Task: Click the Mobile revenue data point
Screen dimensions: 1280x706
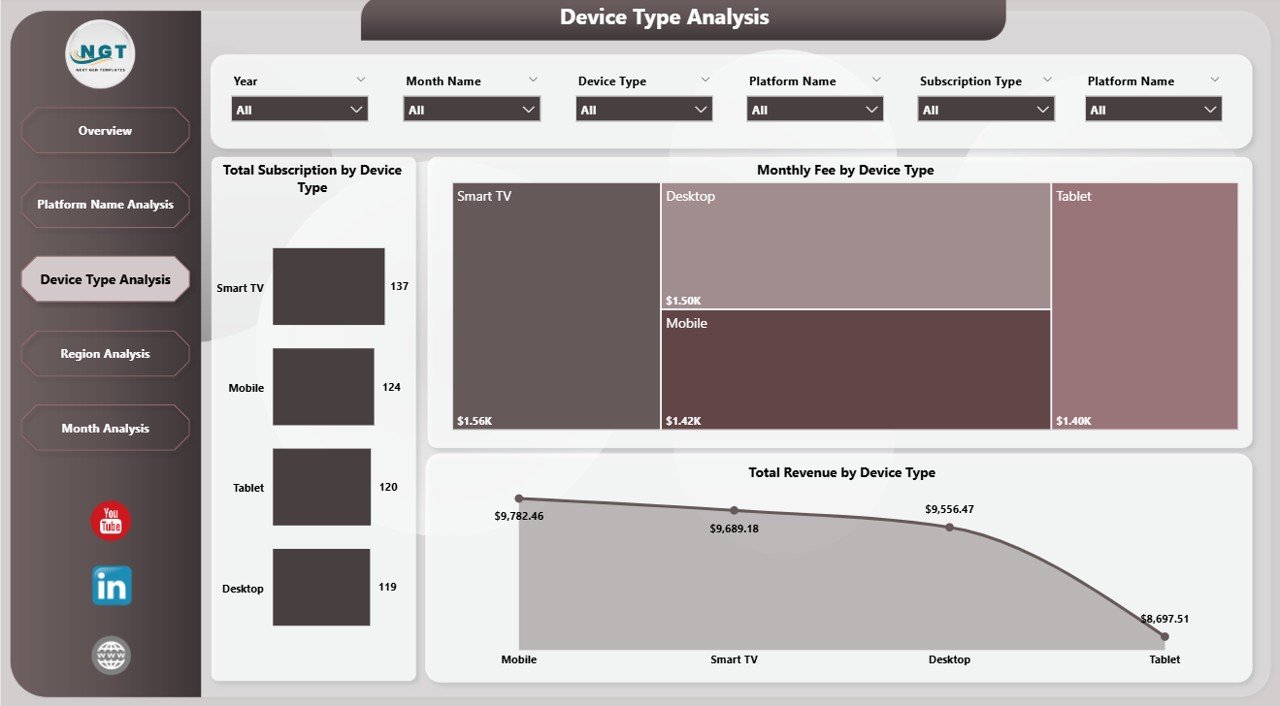Action: pos(519,497)
